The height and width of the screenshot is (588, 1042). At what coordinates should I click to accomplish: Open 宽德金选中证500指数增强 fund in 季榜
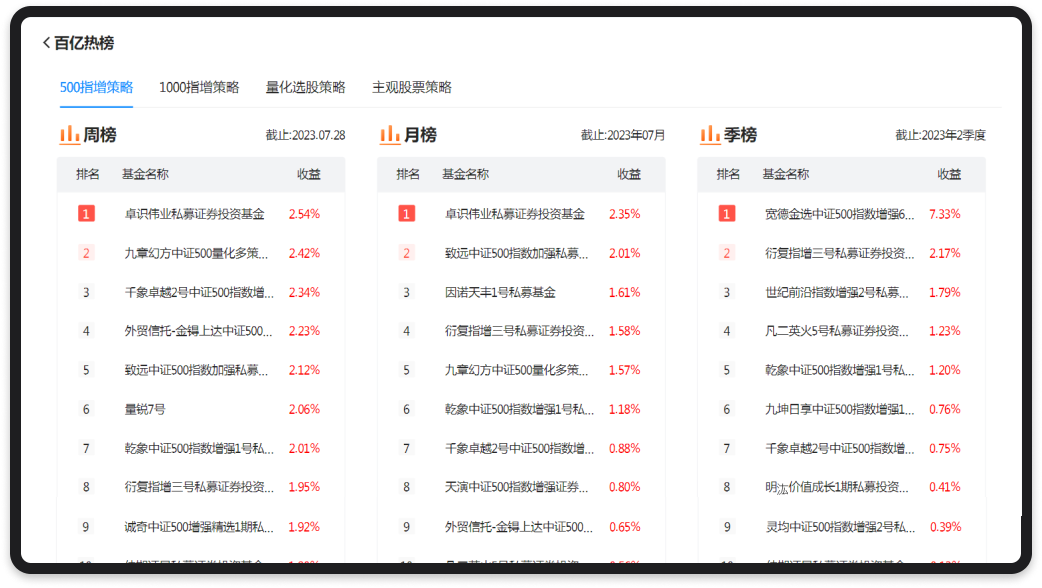click(839, 214)
